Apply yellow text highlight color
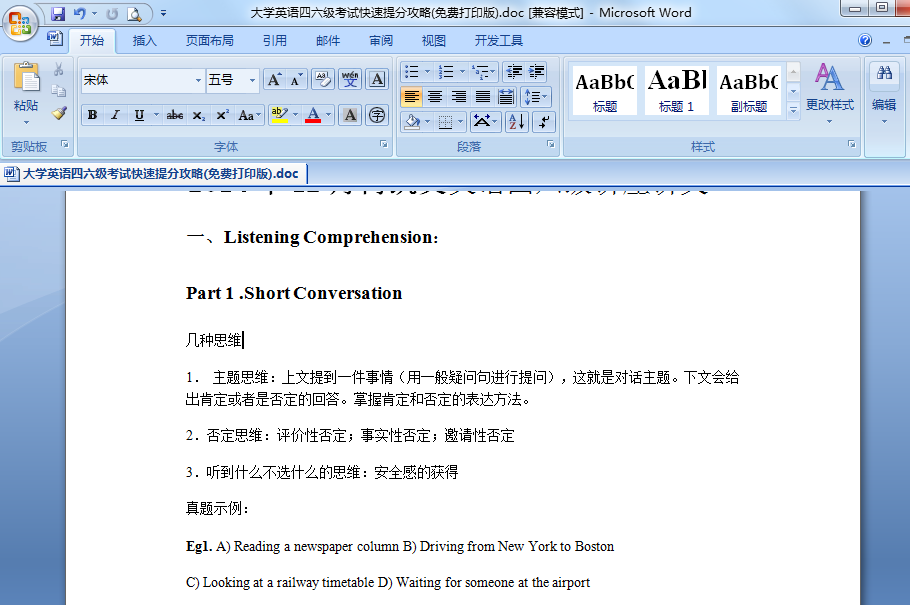The width and height of the screenshot is (910, 605). 280,115
